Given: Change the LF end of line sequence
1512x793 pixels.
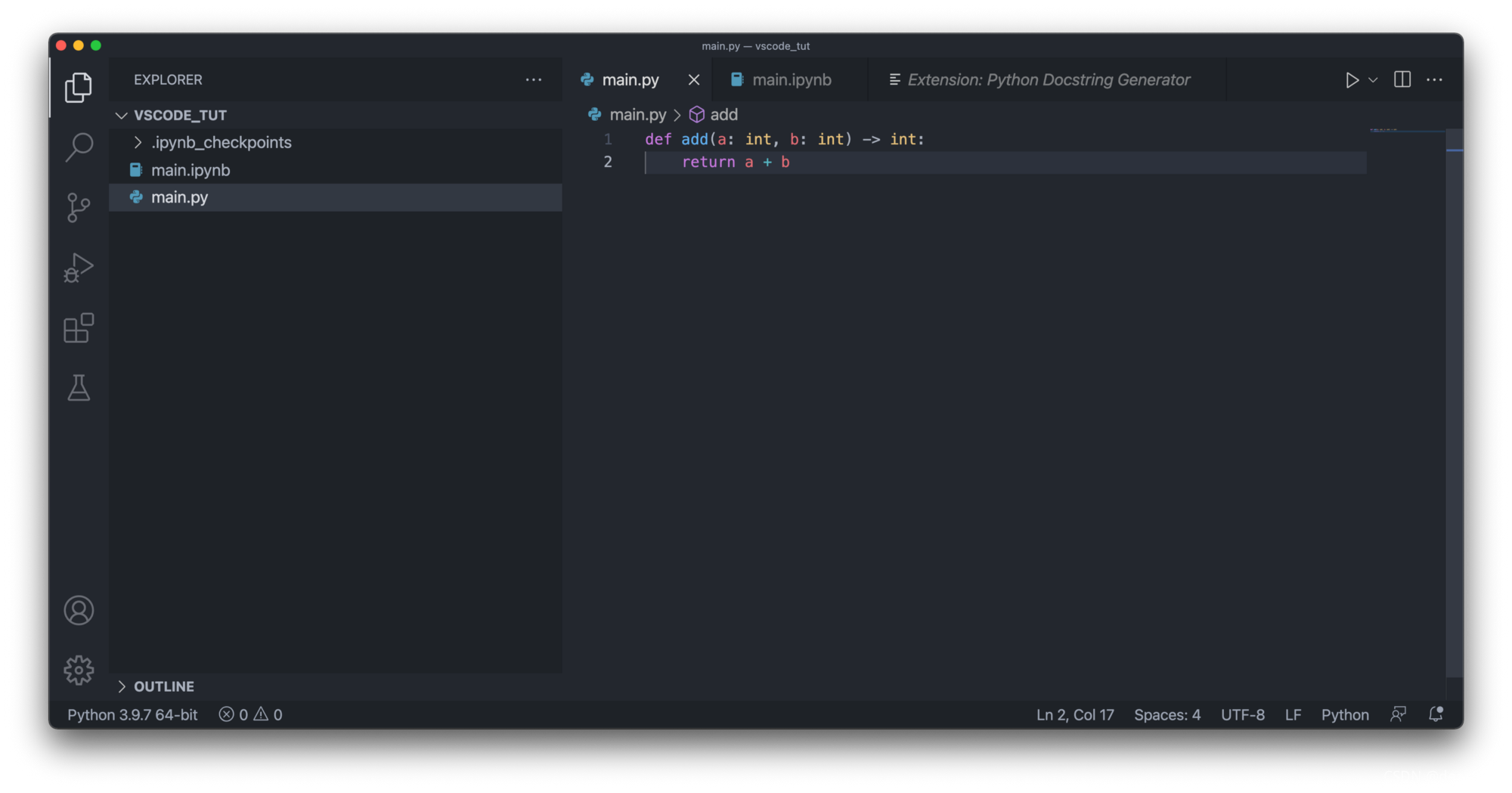Looking at the screenshot, I should pyautogui.click(x=1293, y=714).
